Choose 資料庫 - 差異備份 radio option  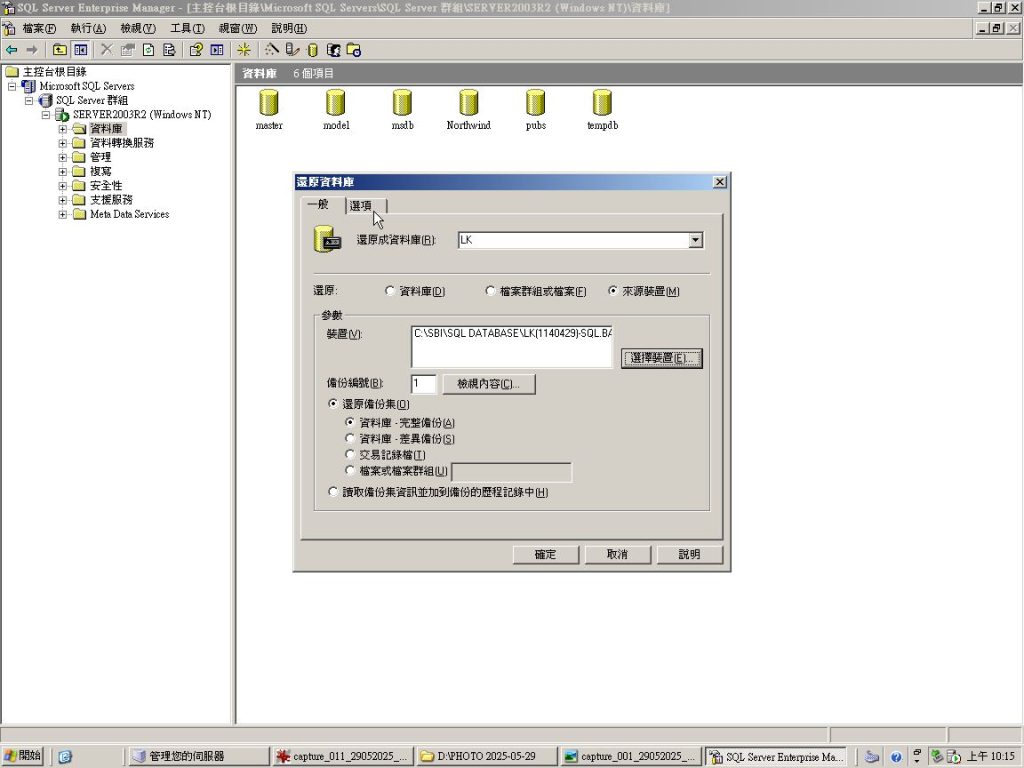[x=350, y=439]
